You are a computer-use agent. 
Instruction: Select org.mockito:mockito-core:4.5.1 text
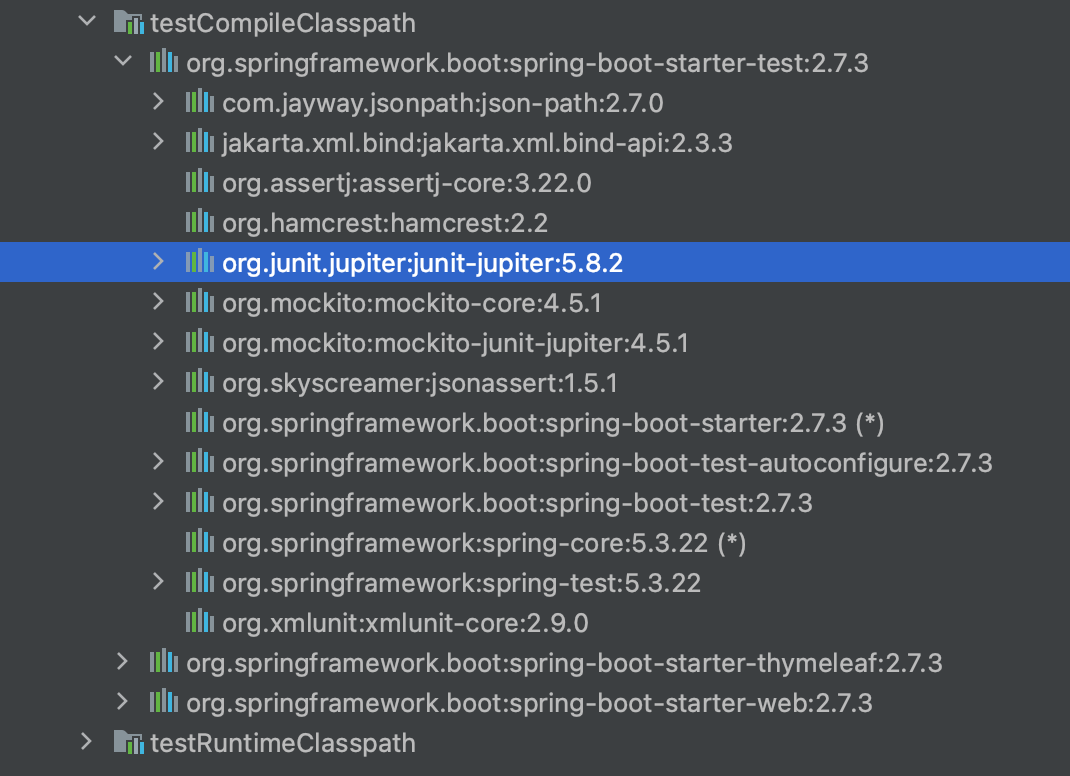412,303
